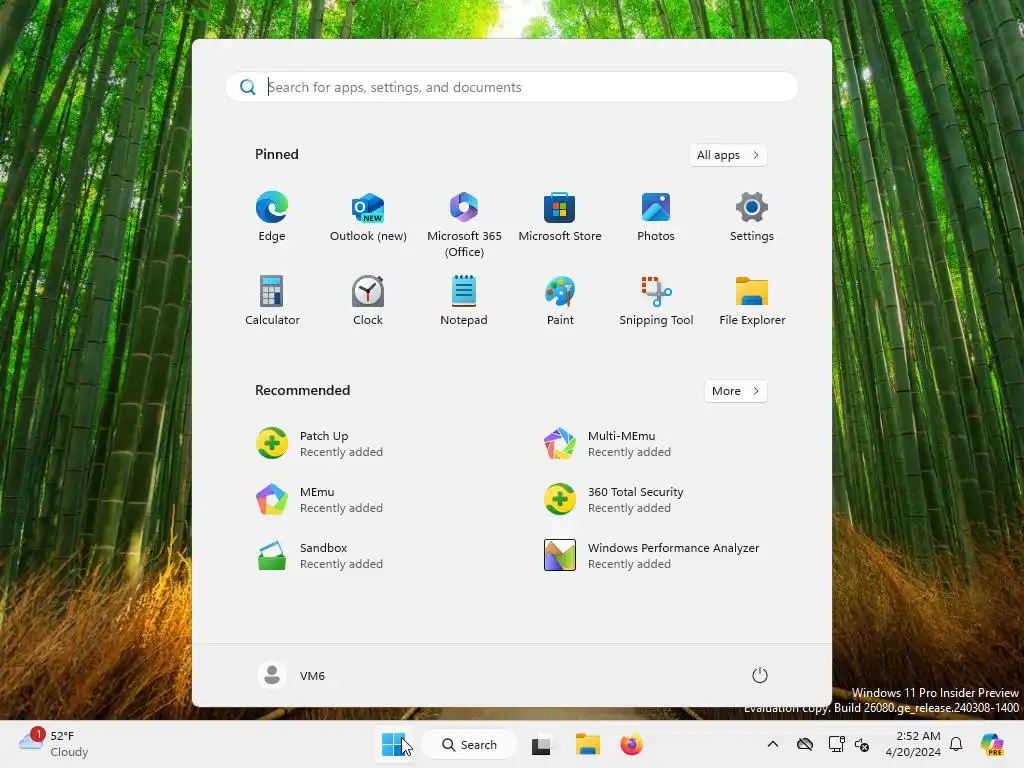The image size is (1024, 768).
Task: Launch the Snipping Tool
Action: click(x=656, y=300)
